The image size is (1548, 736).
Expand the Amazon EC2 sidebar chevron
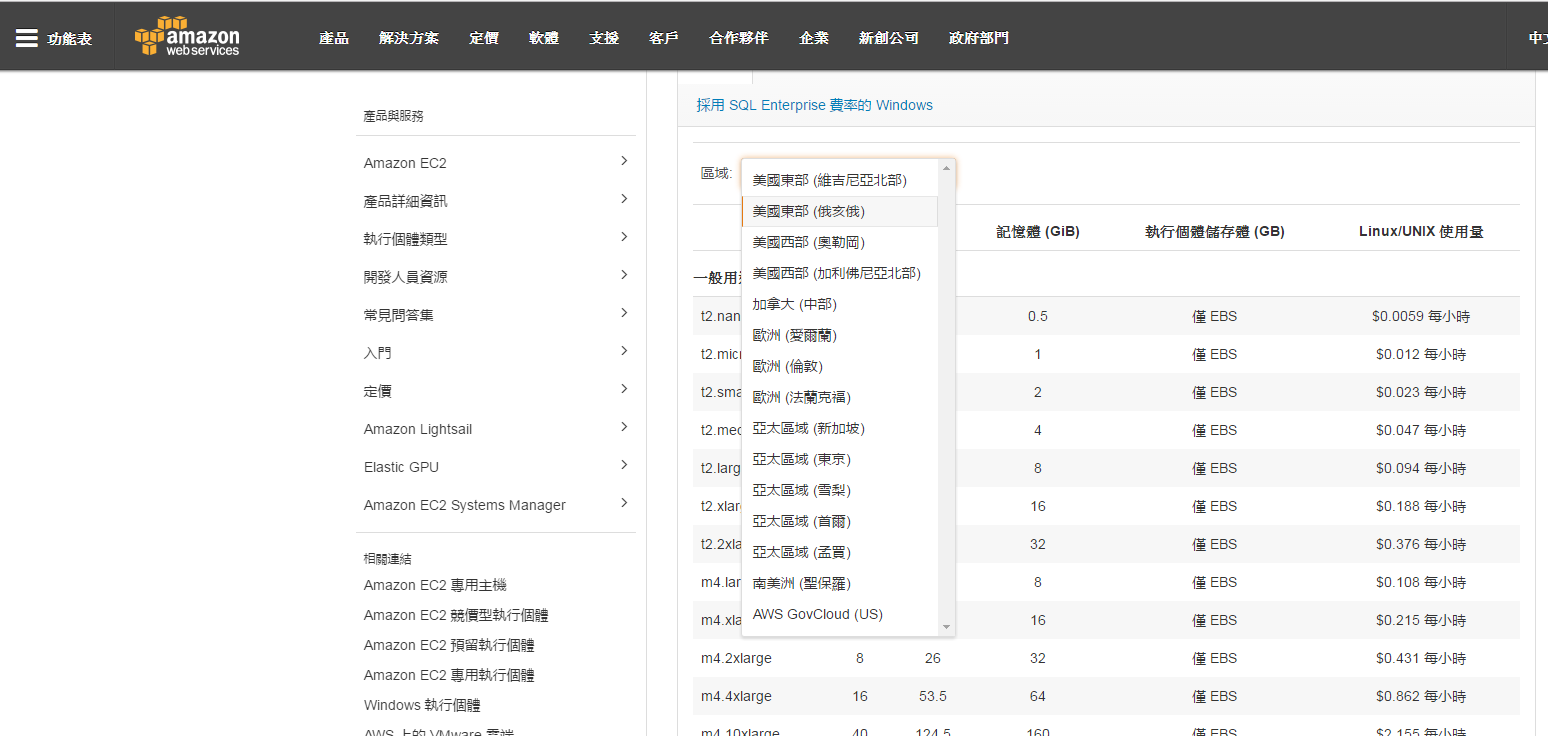coord(624,161)
